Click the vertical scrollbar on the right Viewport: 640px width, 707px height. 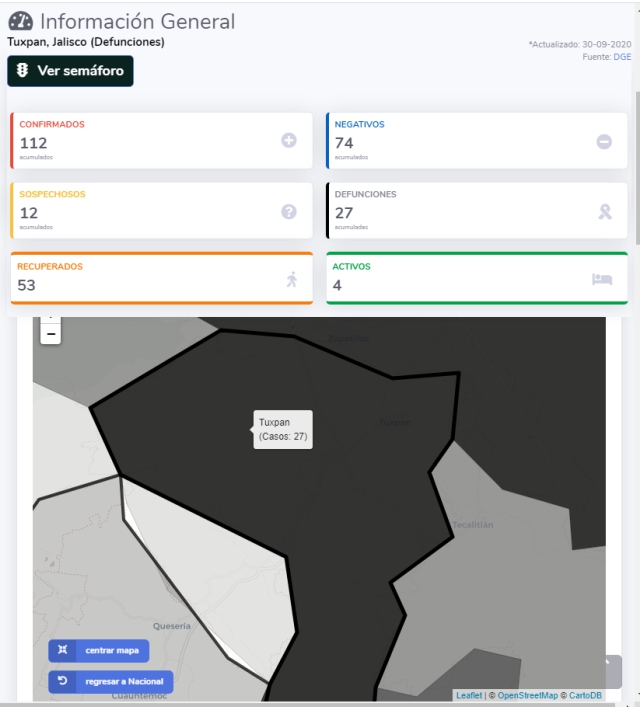click(636, 160)
